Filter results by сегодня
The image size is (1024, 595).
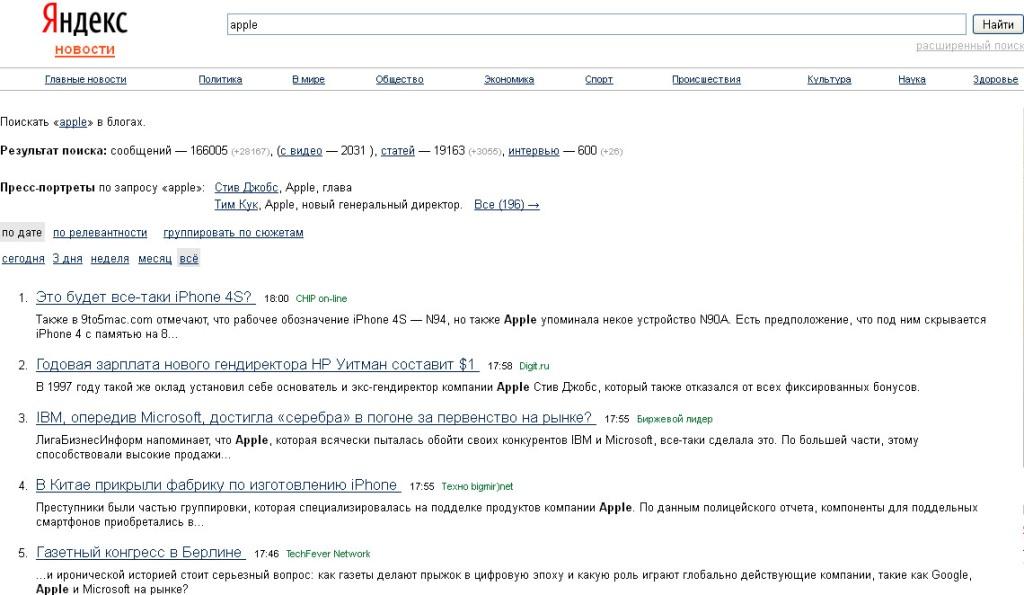pos(23,259)
